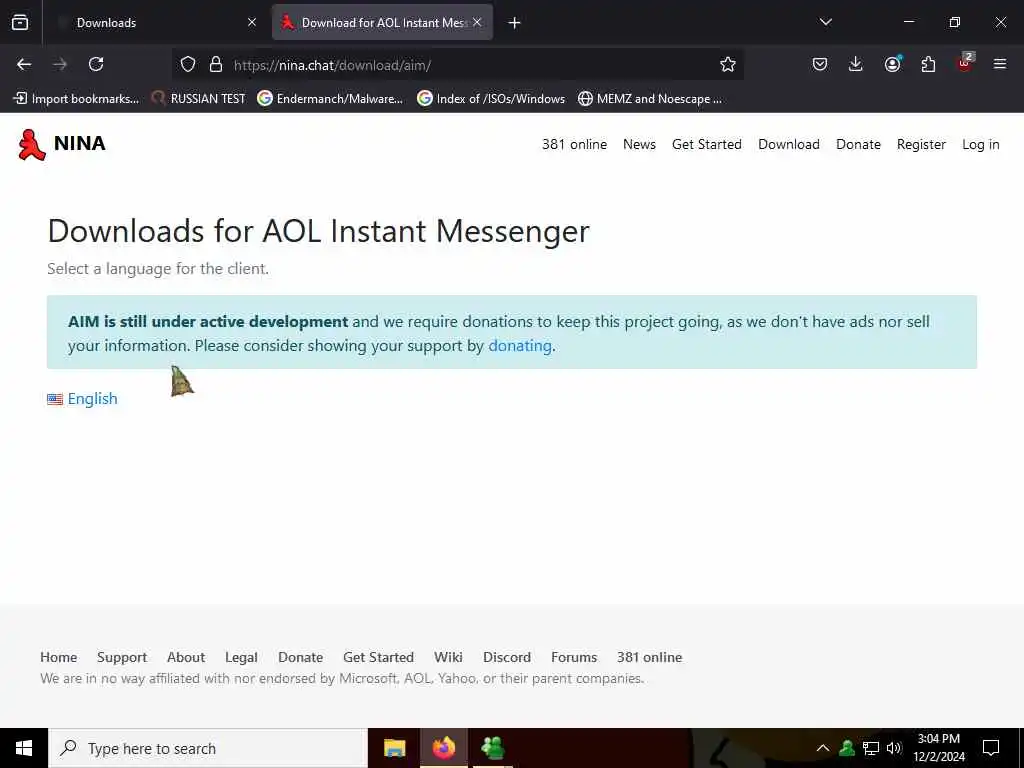Screen dimensions: 1024x768
Task: Open the Get Started footer link
Action: point(378,657)
